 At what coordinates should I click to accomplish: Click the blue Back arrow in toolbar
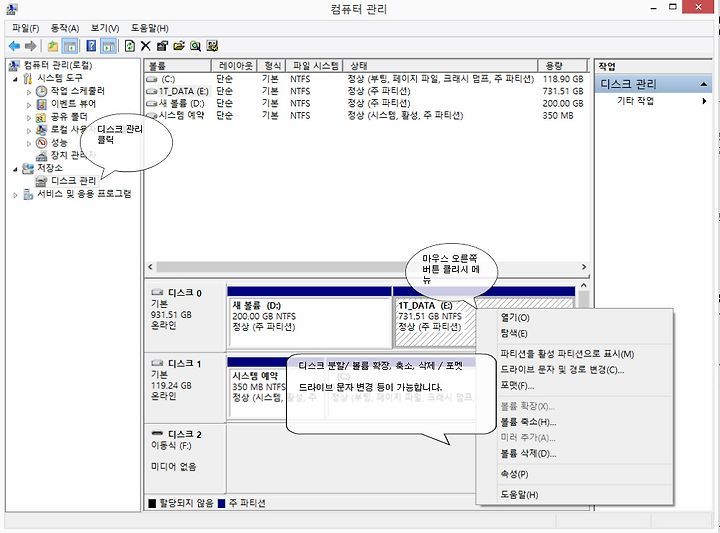[14, 46]
